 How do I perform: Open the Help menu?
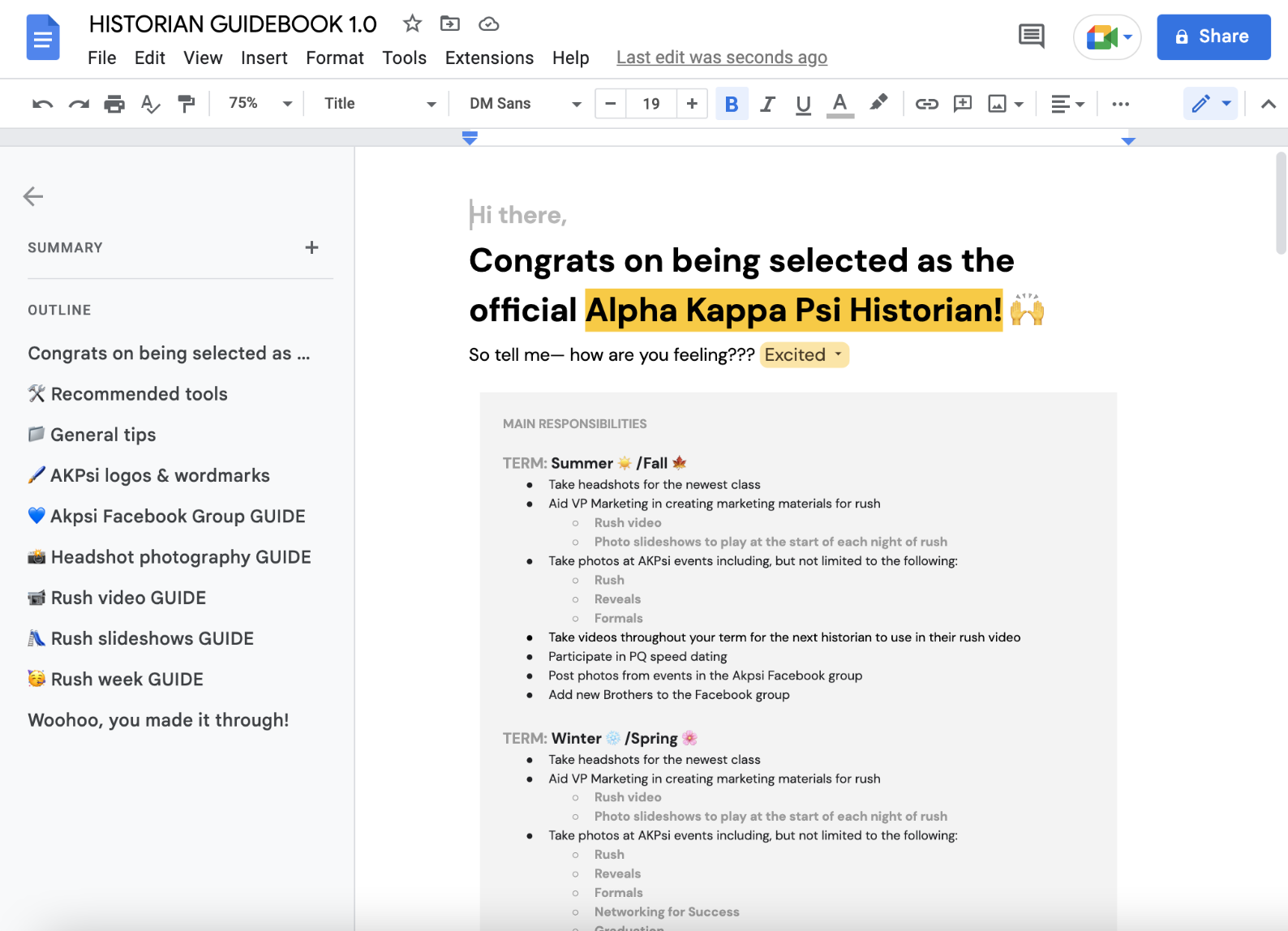click(x=571, y=58)
